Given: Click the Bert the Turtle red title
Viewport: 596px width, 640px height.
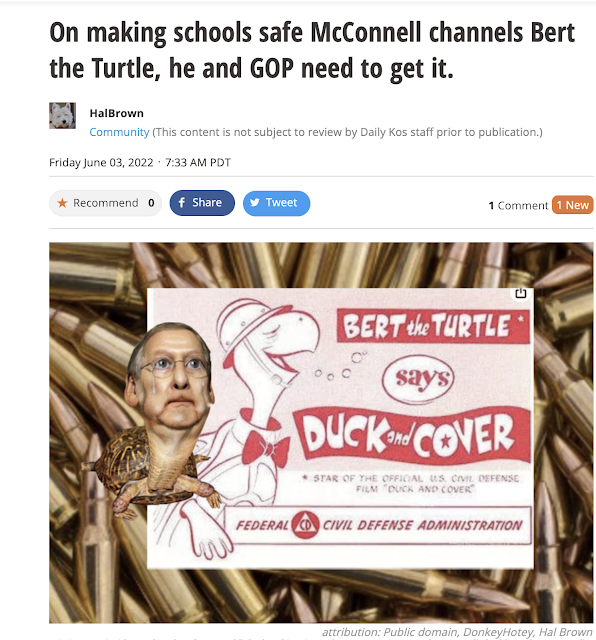Looking at the screenshot, I should (433, 326).
